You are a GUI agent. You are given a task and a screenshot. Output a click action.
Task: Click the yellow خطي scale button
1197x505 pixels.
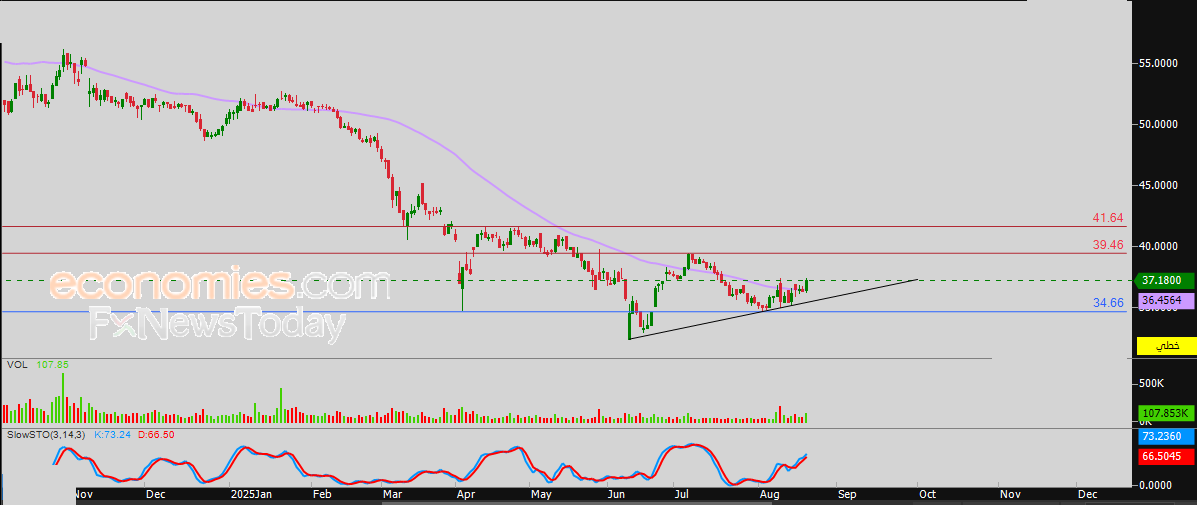click(1166, 346)
